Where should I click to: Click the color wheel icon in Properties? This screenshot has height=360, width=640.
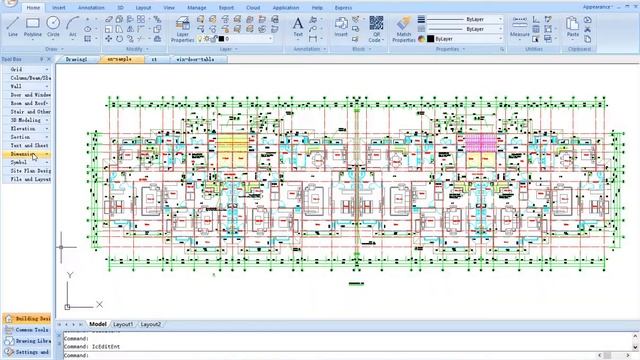pos(421,39)
